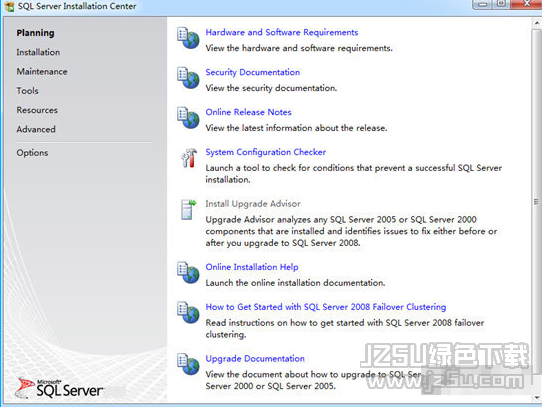Click the globe icon beside Upgrade Documentation
Image resolution: width=542 pixels, height=407 pixels.
point(188,364)
